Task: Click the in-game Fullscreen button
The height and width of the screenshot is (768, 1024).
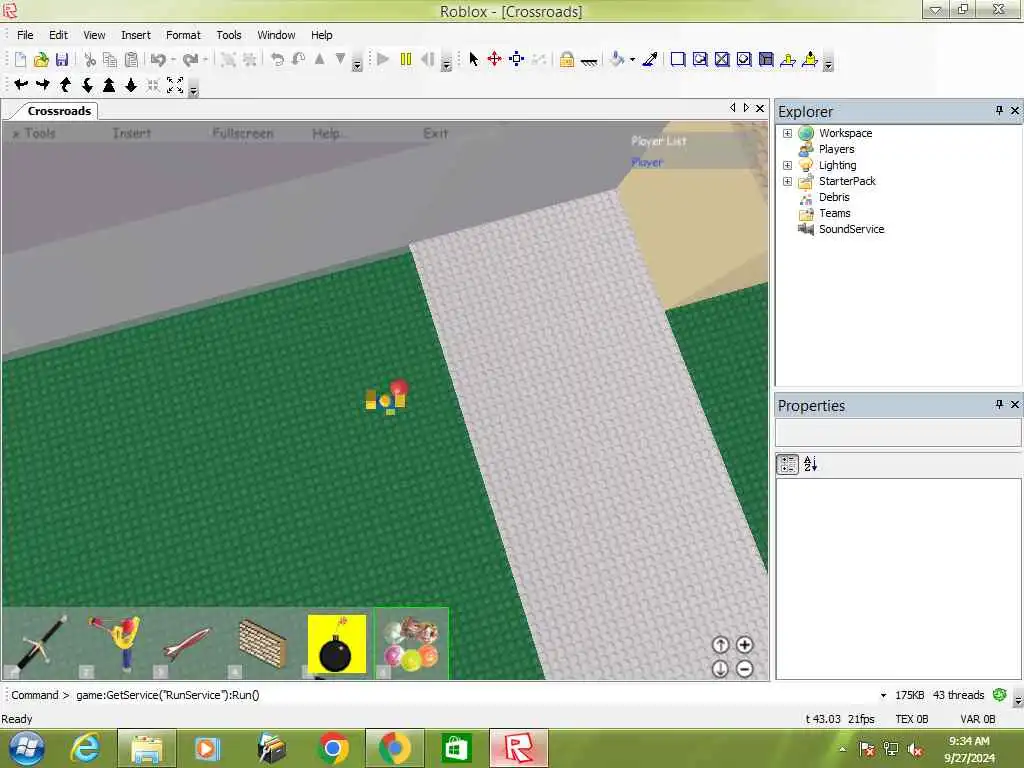Action: click(x=243, y=133)
